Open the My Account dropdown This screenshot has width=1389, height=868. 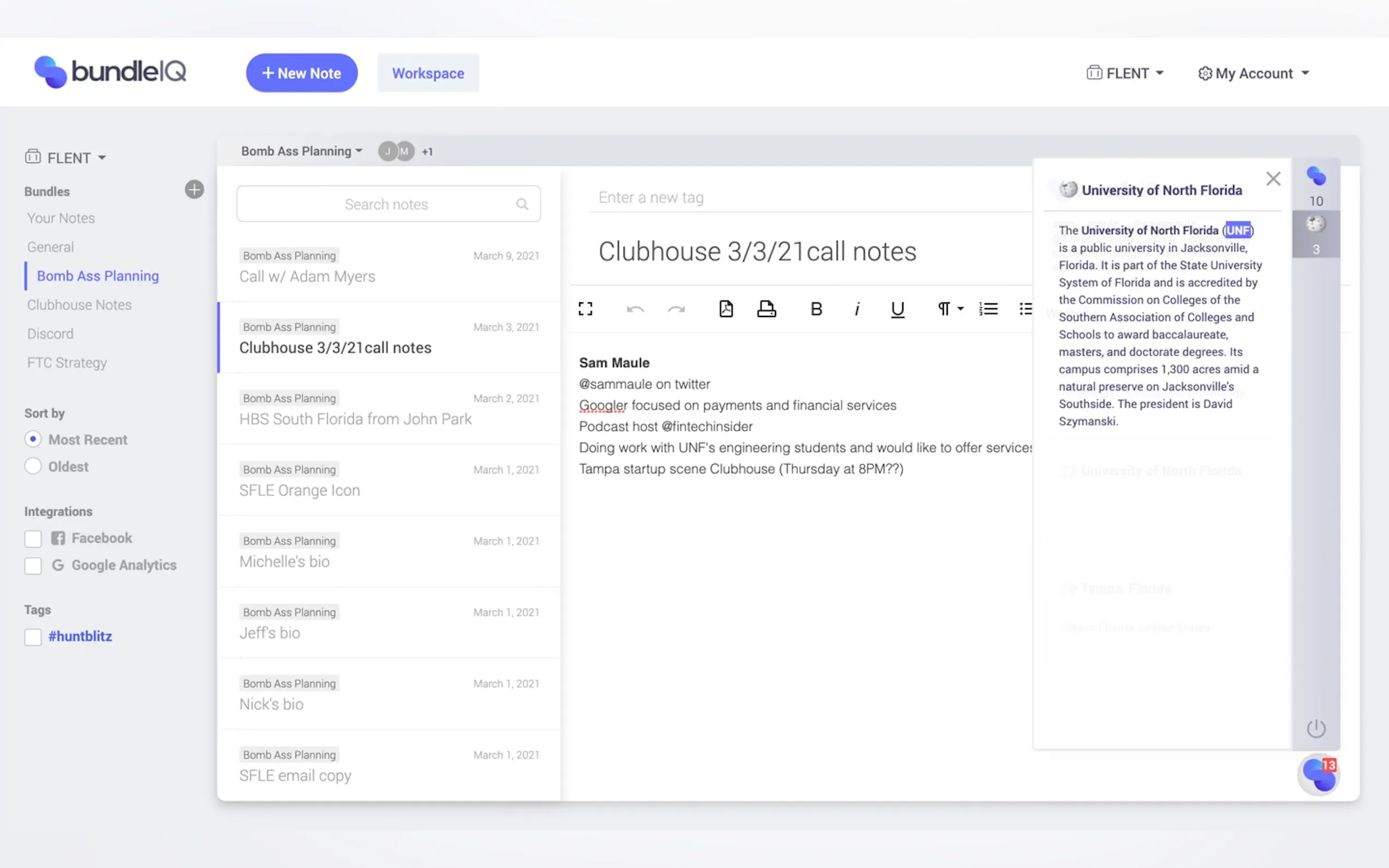pos(1253,73)
